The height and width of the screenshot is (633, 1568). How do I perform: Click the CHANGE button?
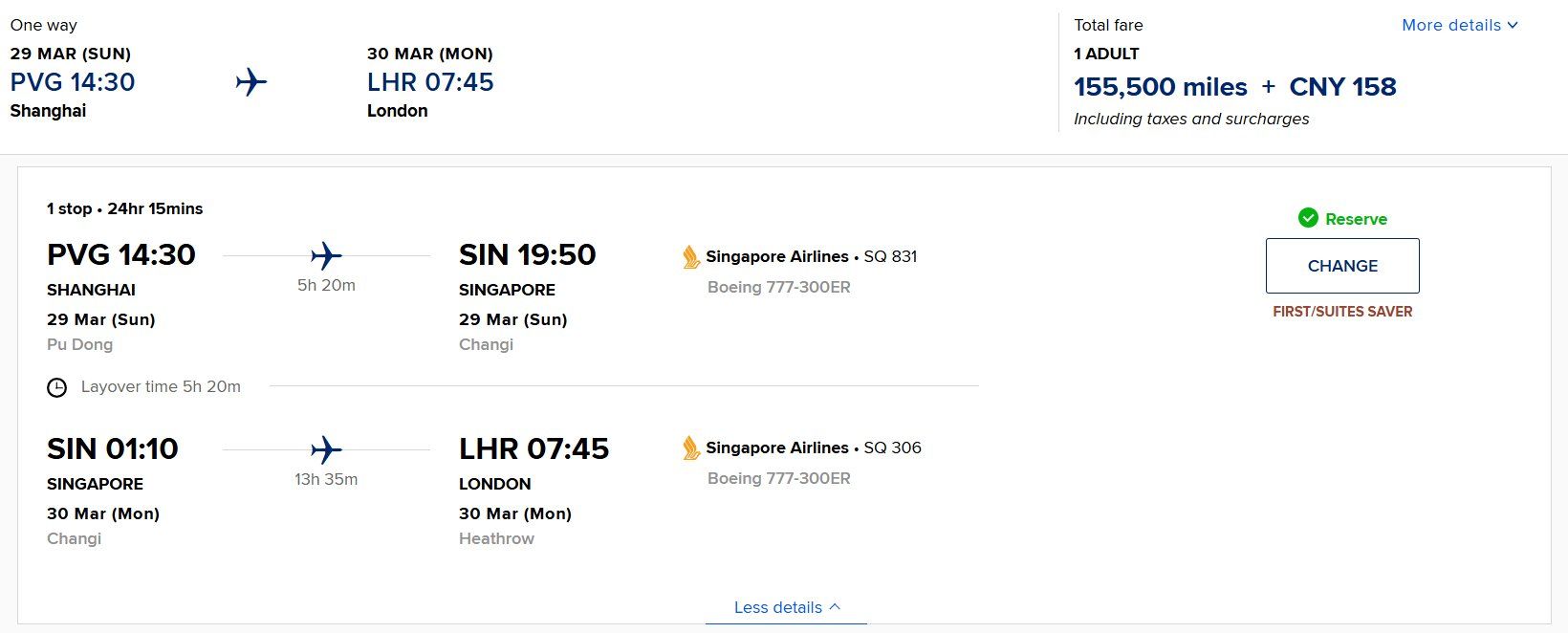point(1342,266)
